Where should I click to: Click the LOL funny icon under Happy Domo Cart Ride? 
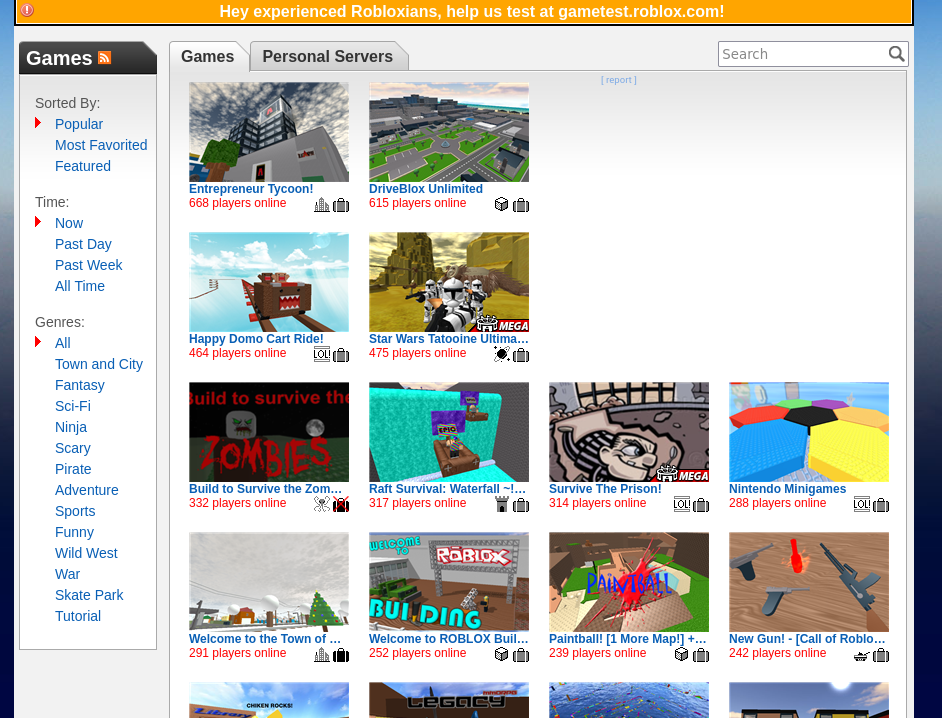[322, 354]
